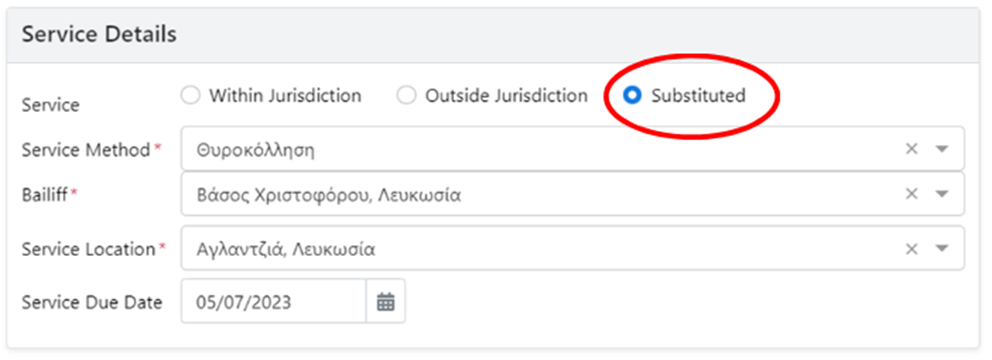Click the Service Due Date label

[92, 302]
